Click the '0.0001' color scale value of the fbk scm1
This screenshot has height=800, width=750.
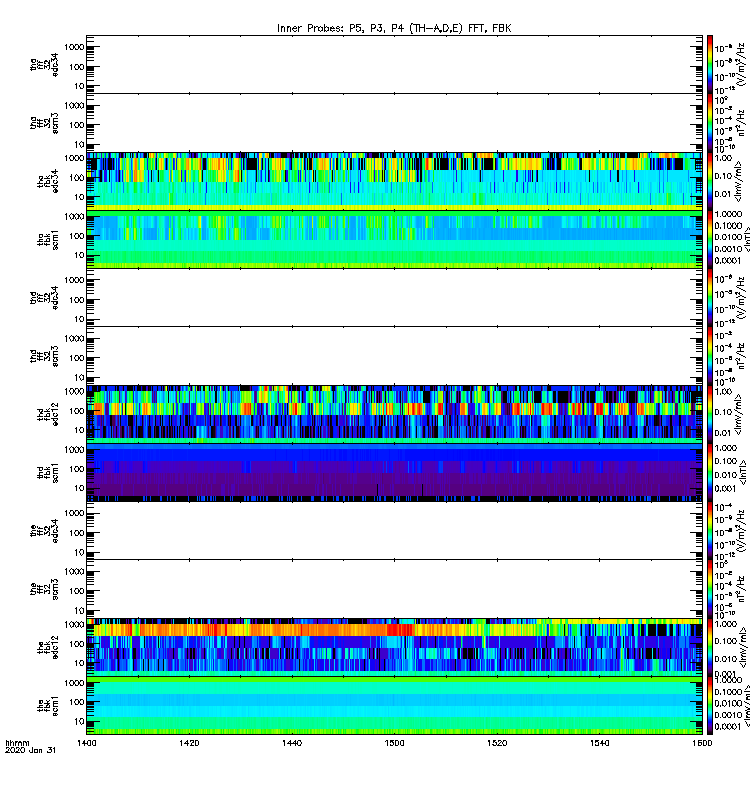pos(728,727)
